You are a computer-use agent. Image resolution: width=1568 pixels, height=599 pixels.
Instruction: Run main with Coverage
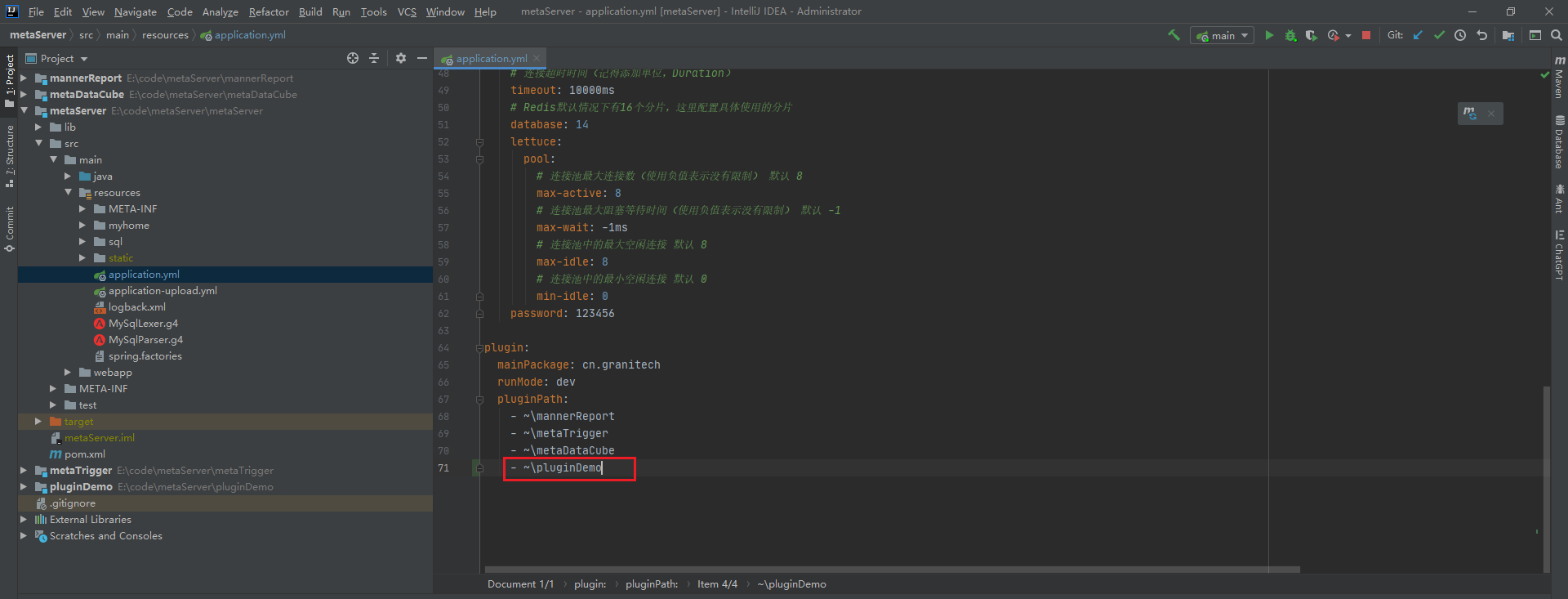point(1312,35)
